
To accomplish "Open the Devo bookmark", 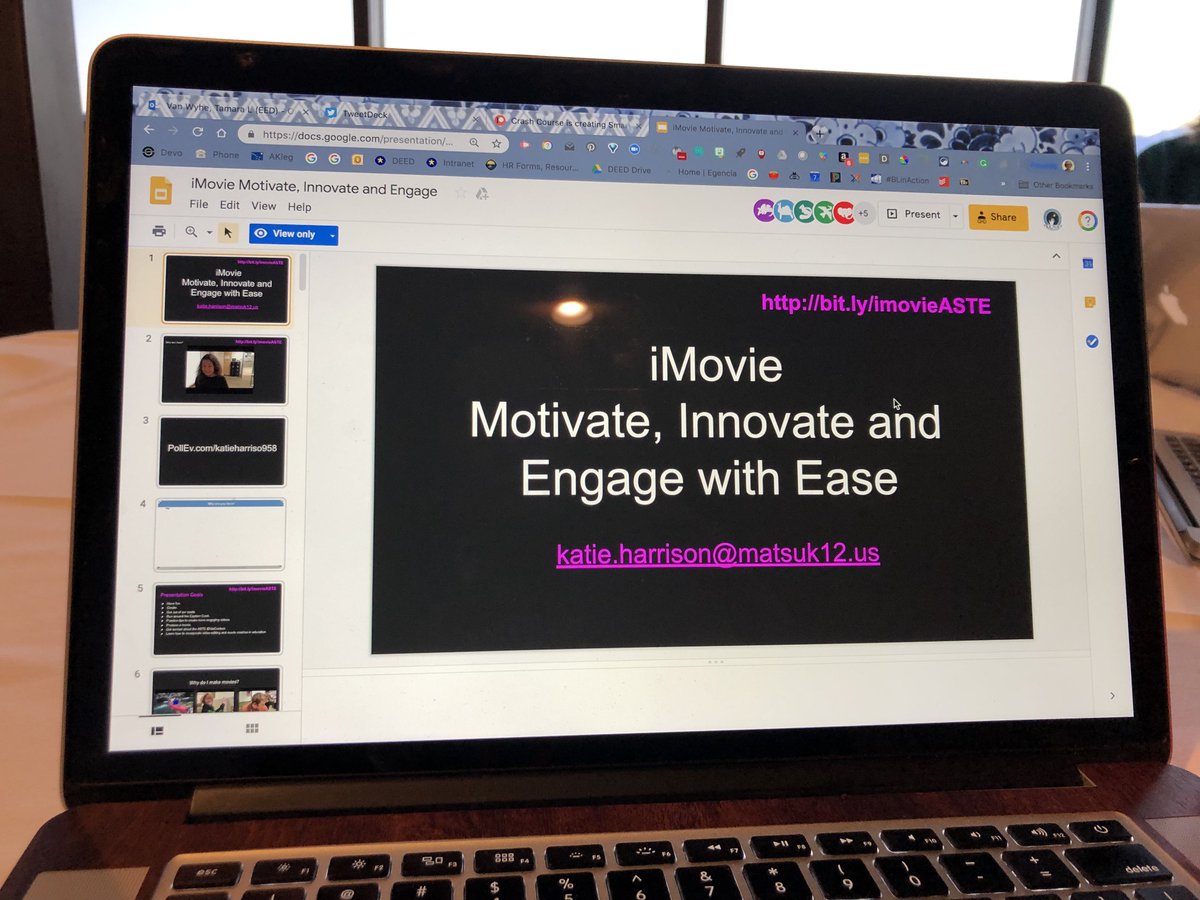I will click(x=163, y=152).
